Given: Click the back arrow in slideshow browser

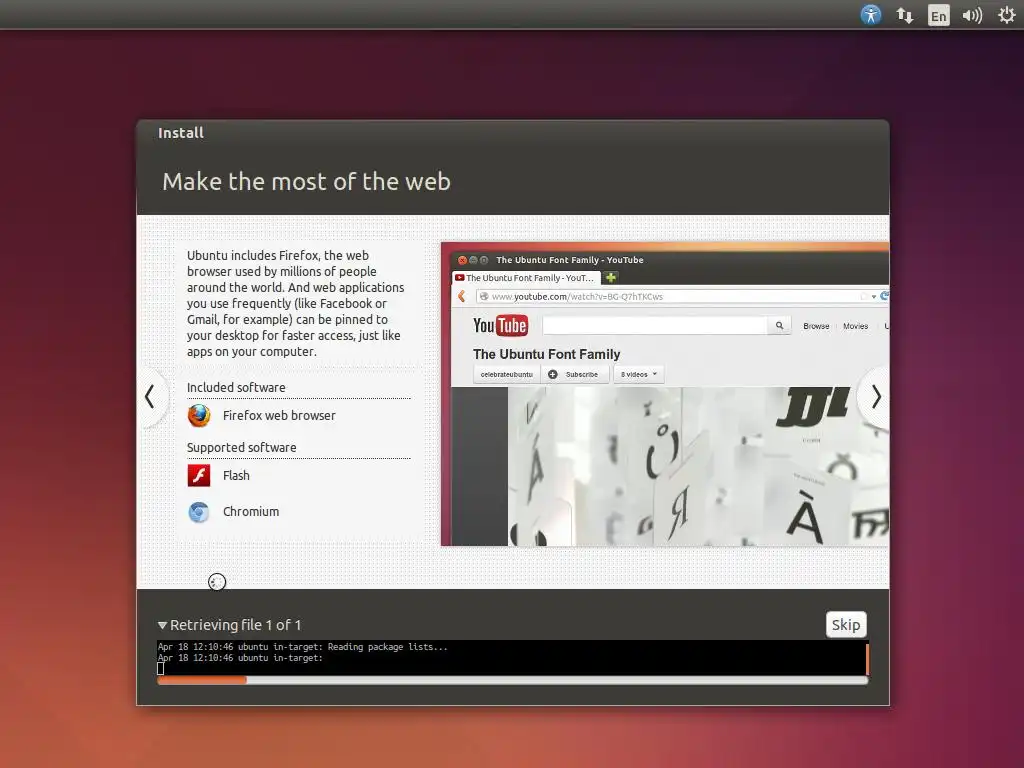Looking at the screenshot, I should point(462,296).
